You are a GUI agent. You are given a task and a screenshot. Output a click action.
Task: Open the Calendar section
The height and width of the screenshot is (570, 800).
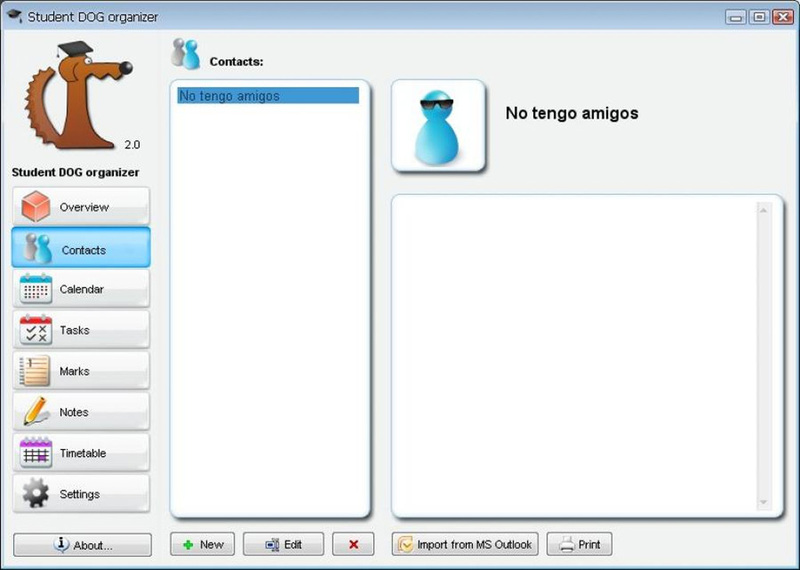[81, 289]
